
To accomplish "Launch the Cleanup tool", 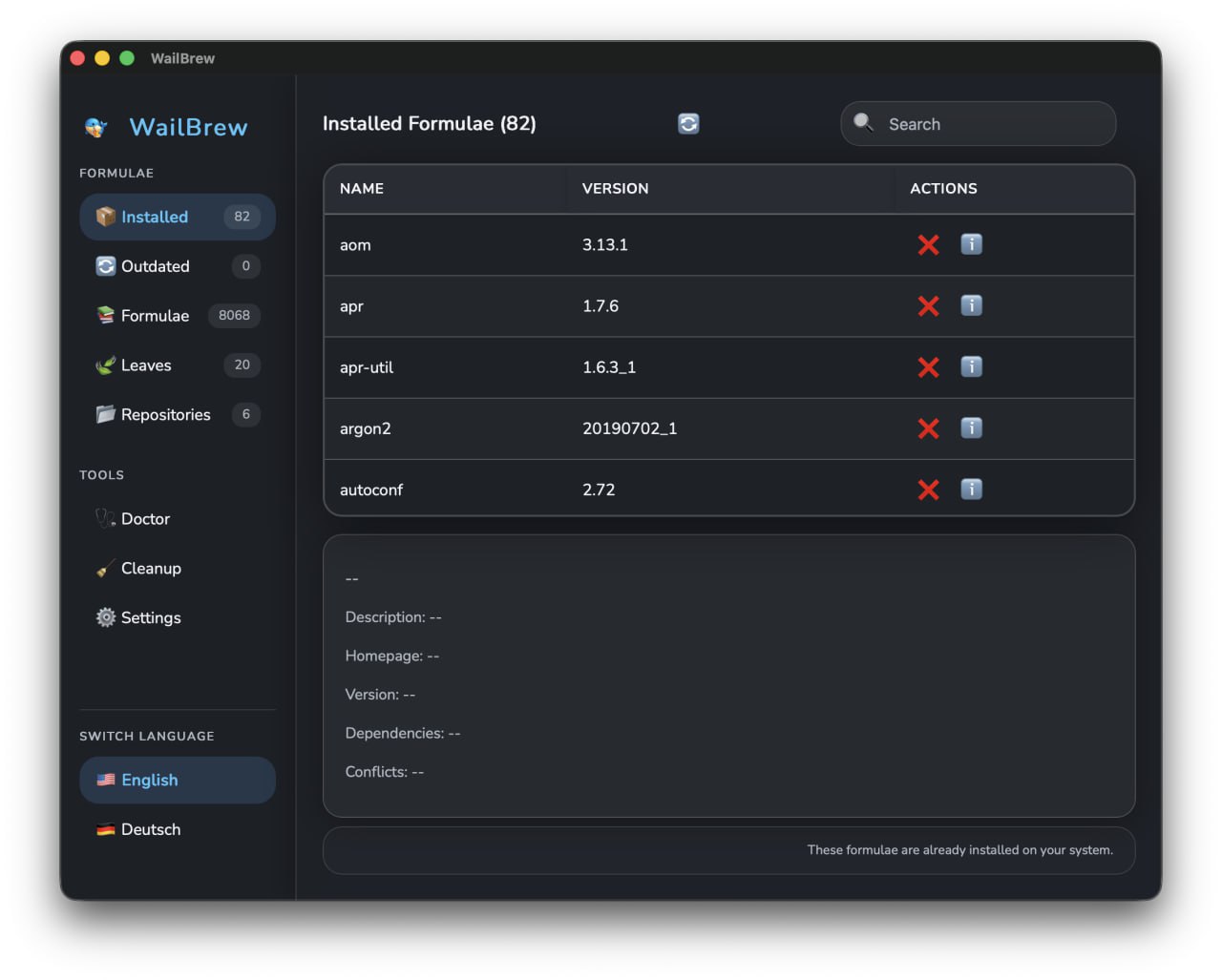I will pos(150,569).
